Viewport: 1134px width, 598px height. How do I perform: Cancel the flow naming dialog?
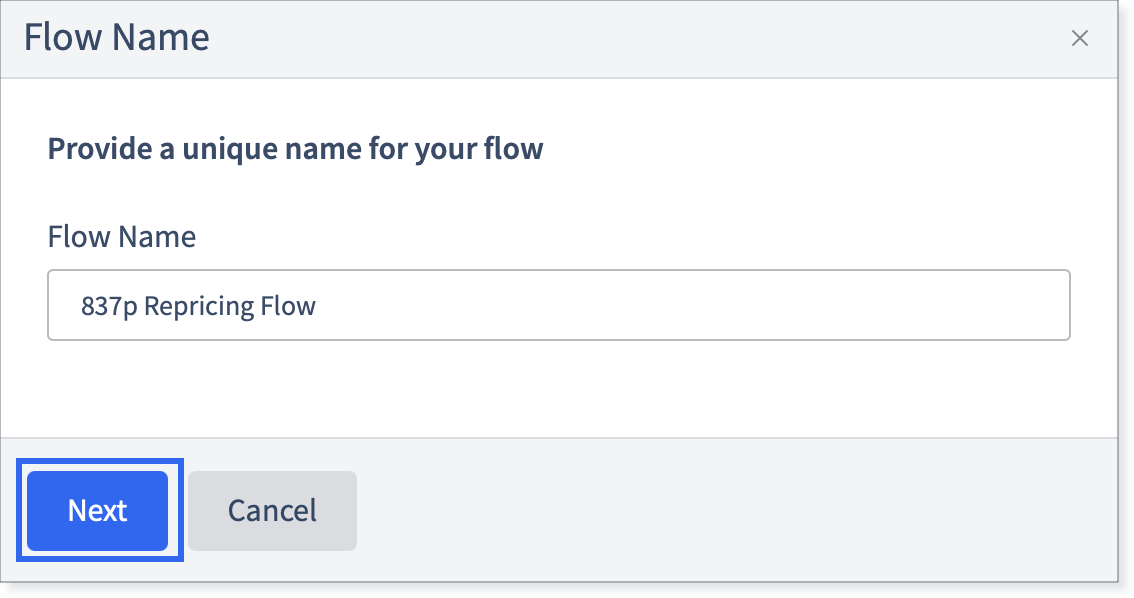point(272,511)
